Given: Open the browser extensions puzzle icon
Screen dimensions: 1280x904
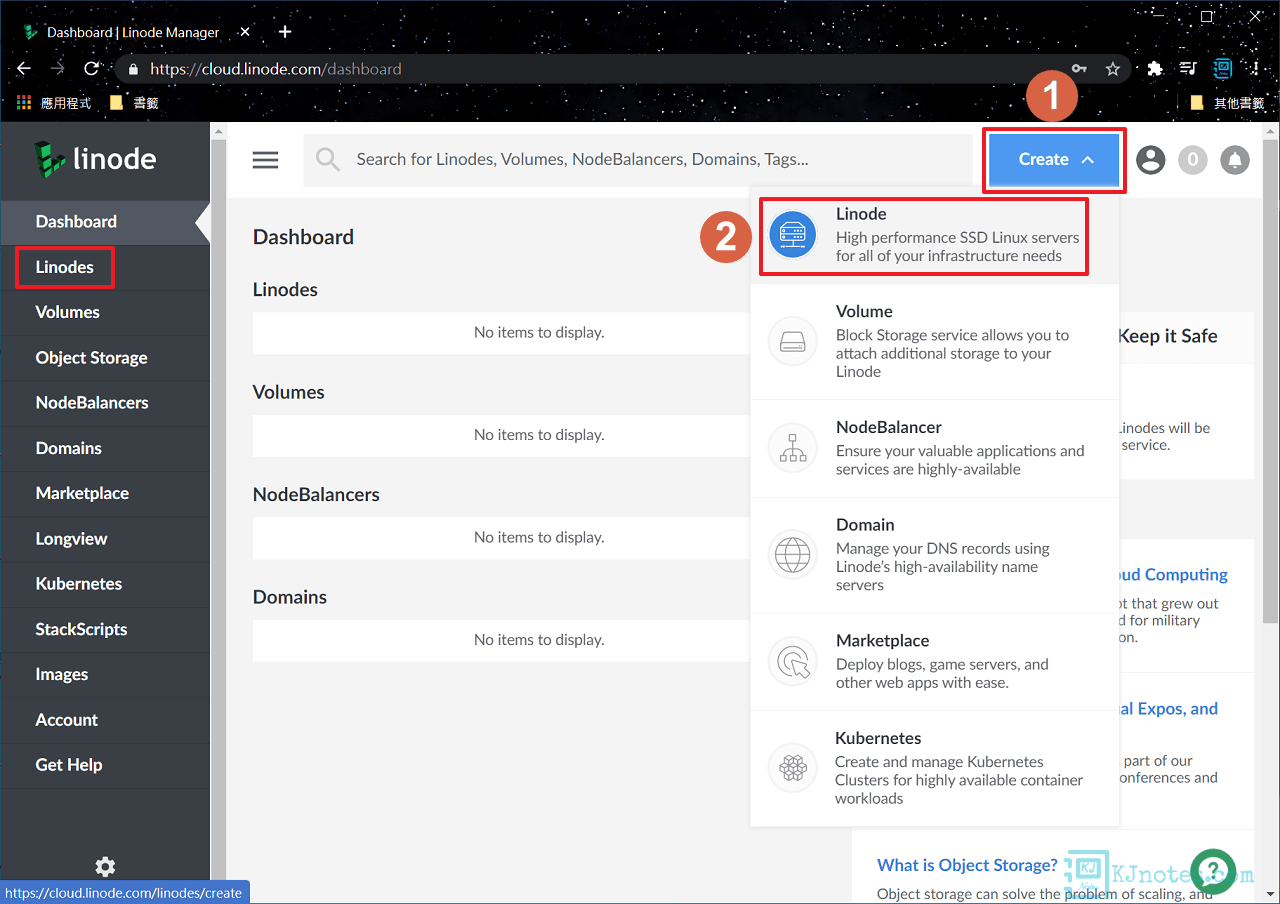Looking at the screenshot, I should coord(1155,69).
